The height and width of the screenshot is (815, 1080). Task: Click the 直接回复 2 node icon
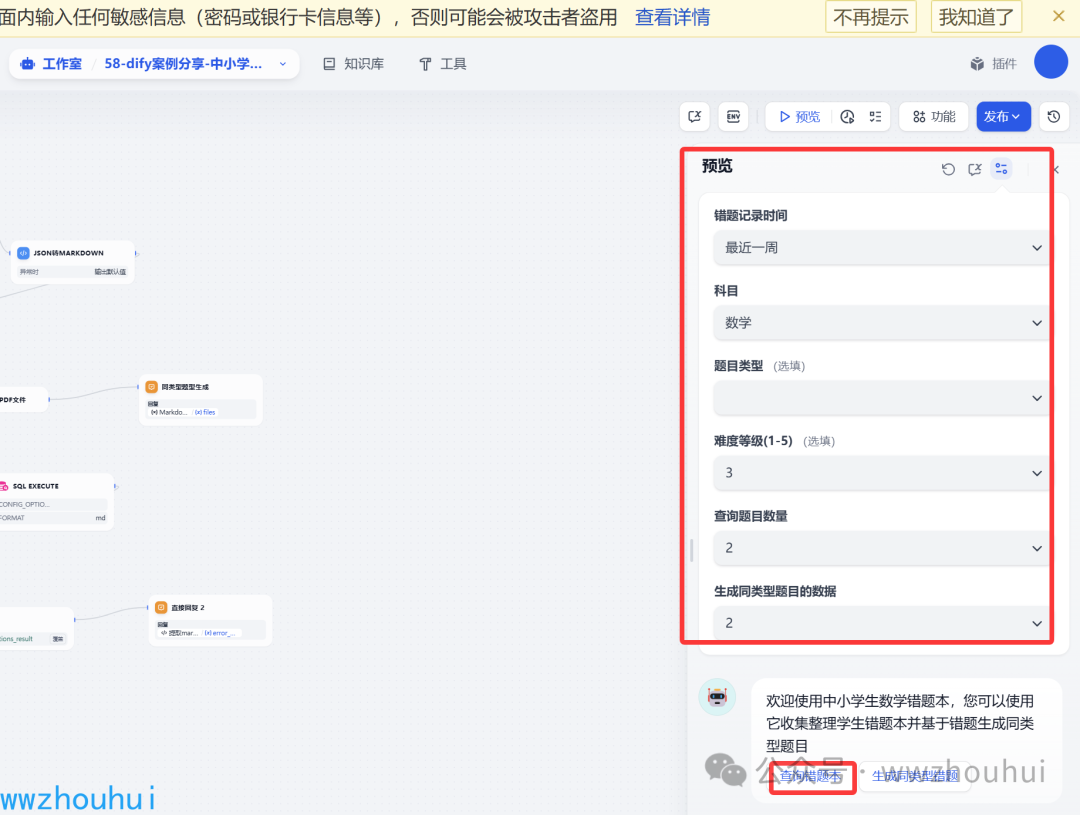(x=161, y=608)
